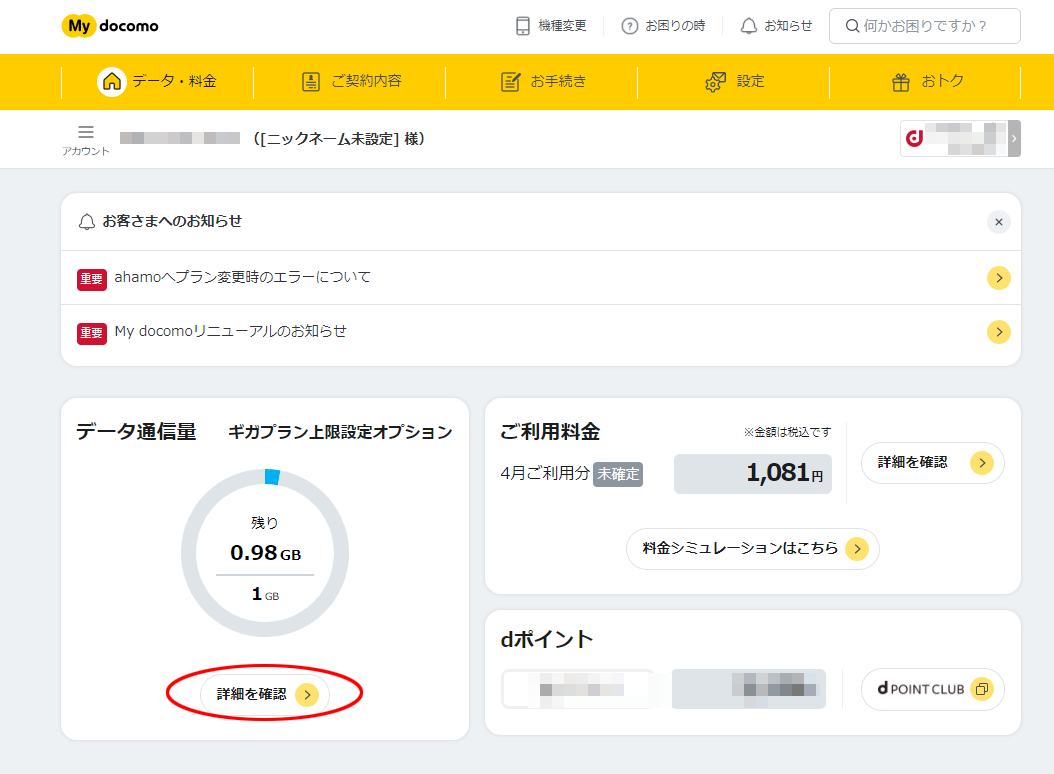Screen dimensions: 1054x774
Task: Click the red d account logo
Action: tap(914, 138)
